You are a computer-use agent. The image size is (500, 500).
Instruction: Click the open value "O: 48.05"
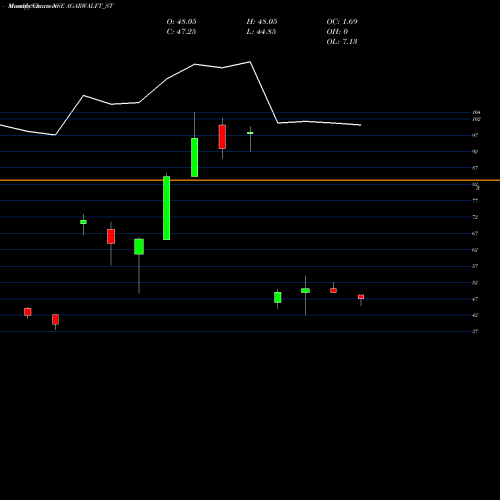[x=181, y=22]
